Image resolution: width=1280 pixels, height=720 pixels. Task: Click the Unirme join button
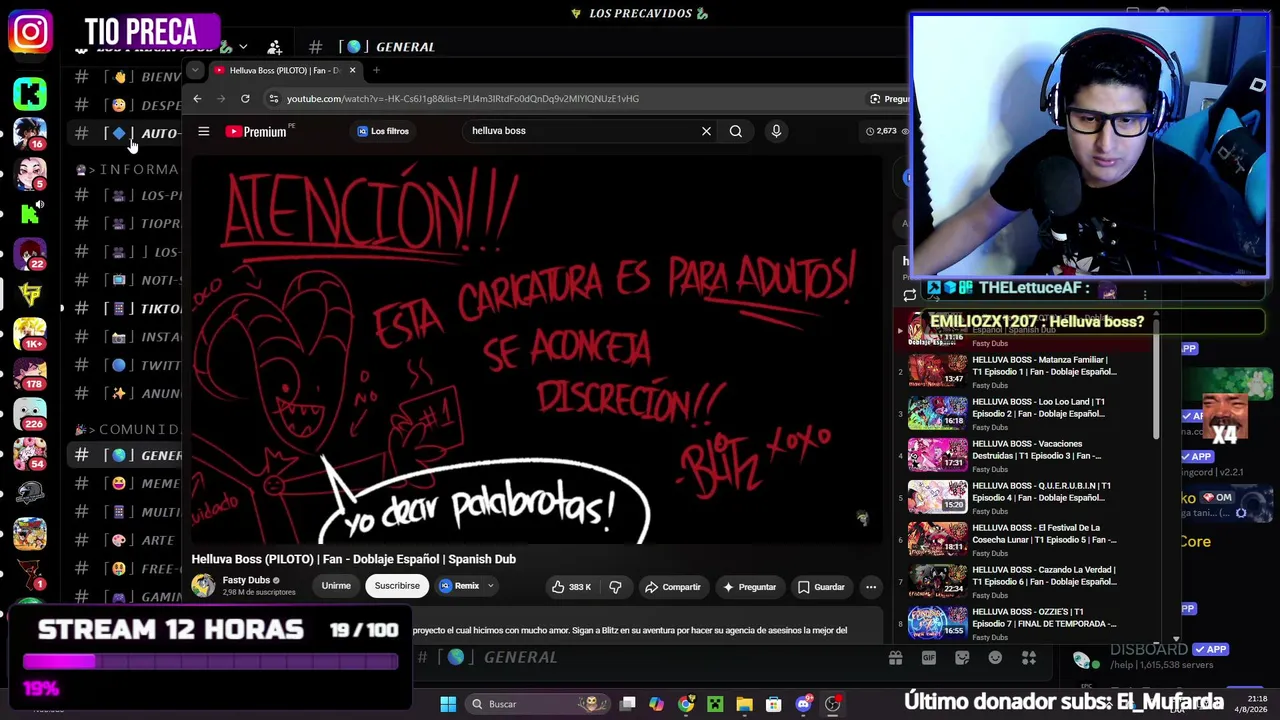(x=336, y=586)
